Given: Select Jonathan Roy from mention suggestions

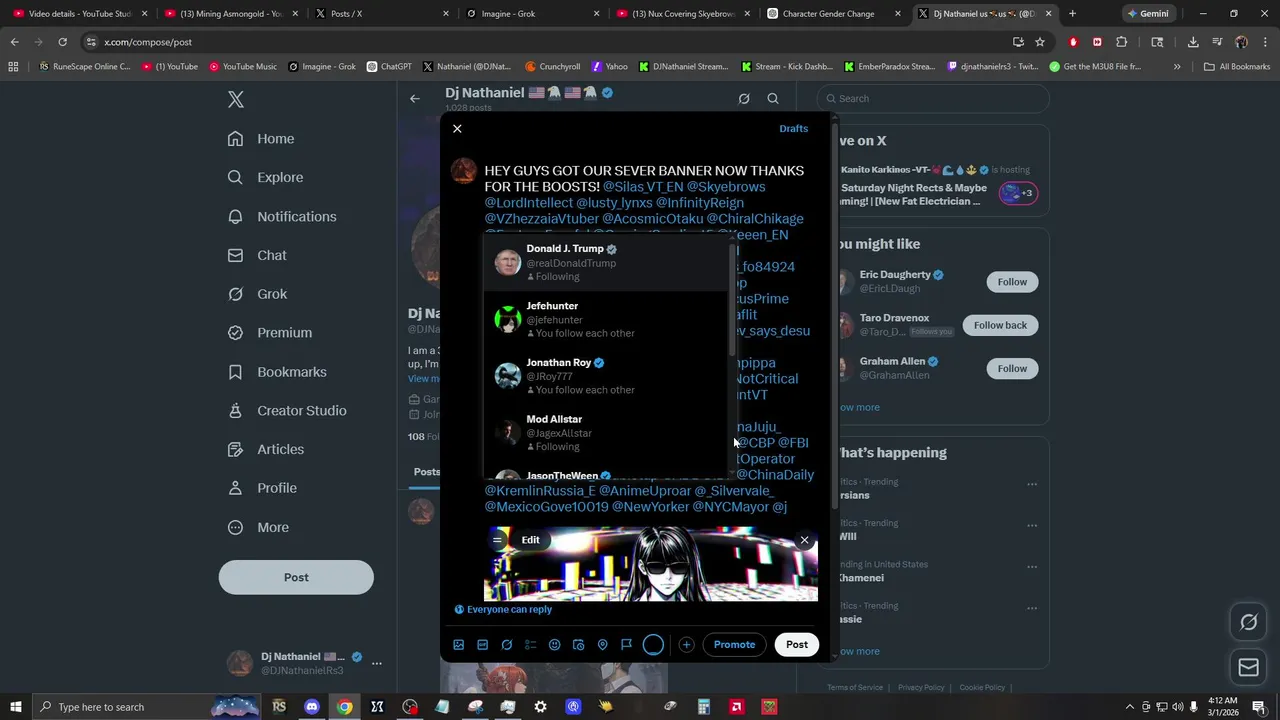Looking at the screenshot, I should 607,376.
